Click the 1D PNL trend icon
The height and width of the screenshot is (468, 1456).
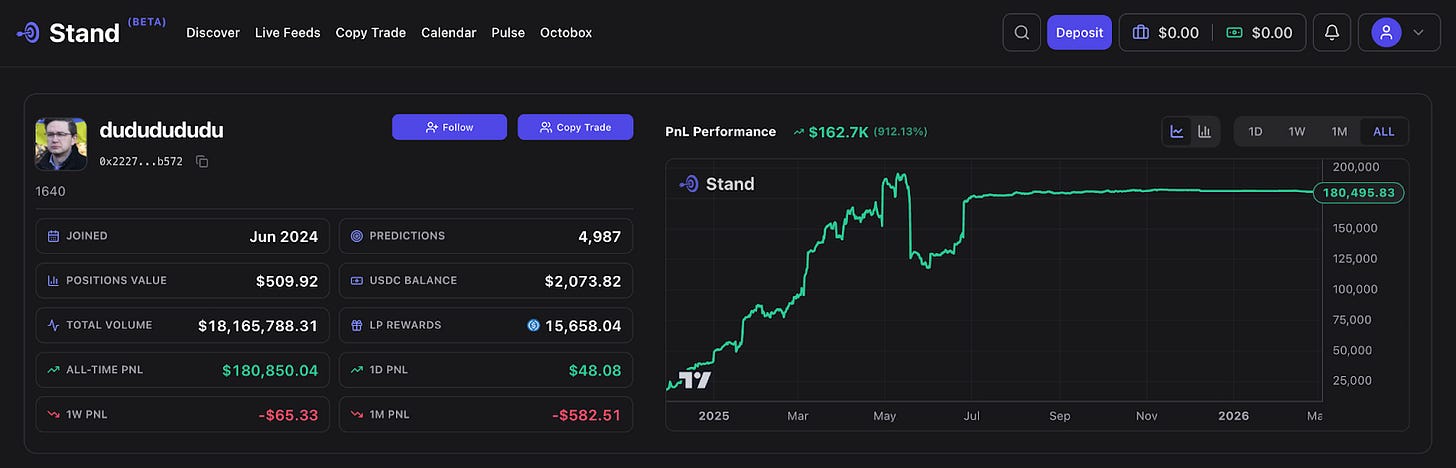point(357,370)
